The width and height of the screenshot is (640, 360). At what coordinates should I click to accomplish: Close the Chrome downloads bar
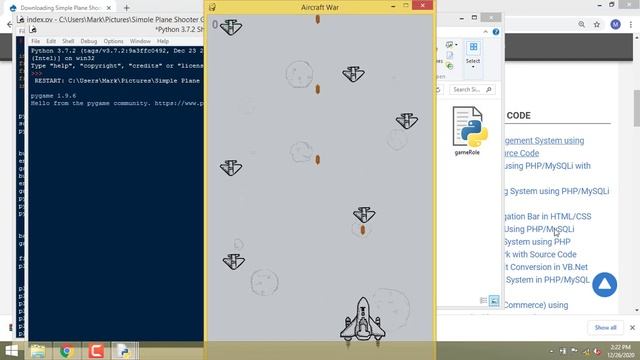(632, 327)
